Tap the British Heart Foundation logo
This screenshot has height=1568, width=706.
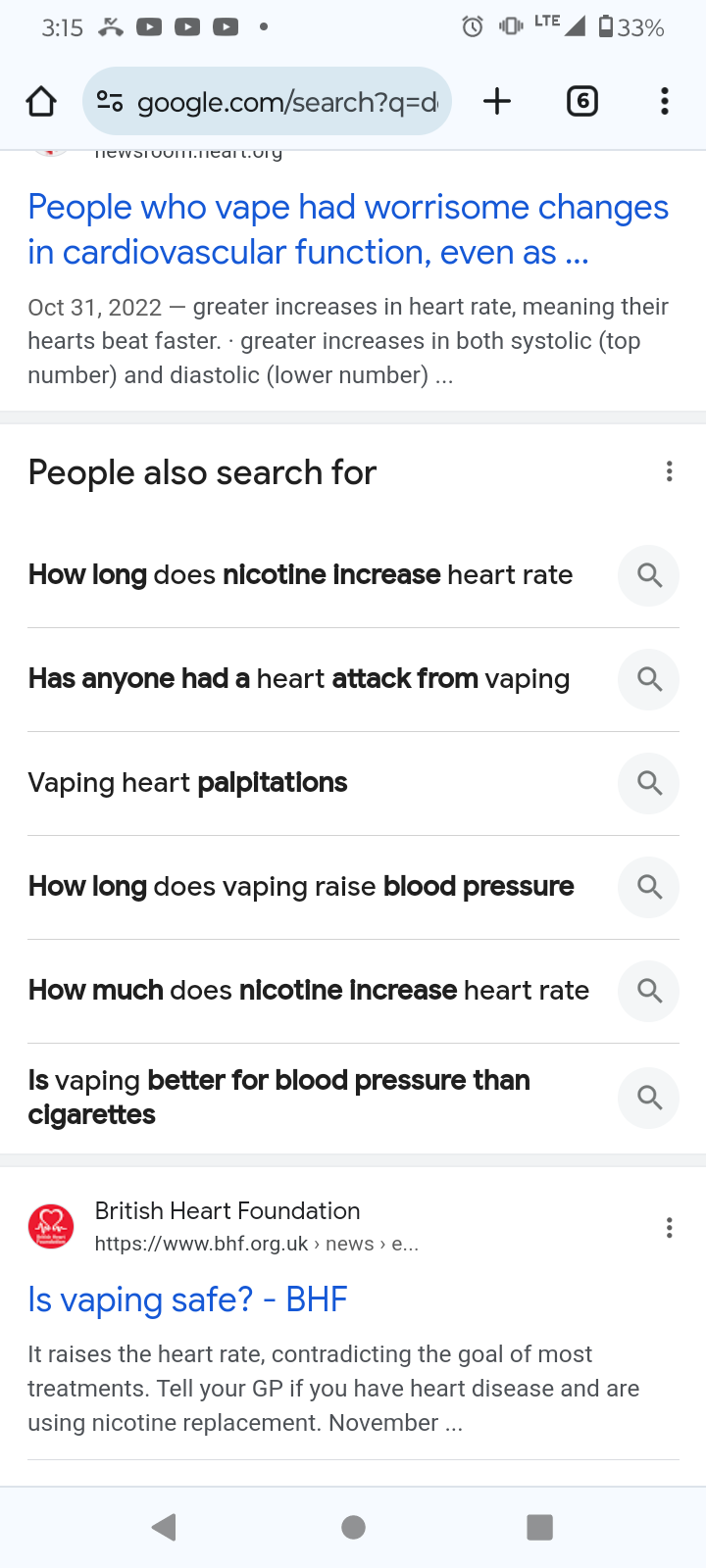click(x=51, y=1227)
